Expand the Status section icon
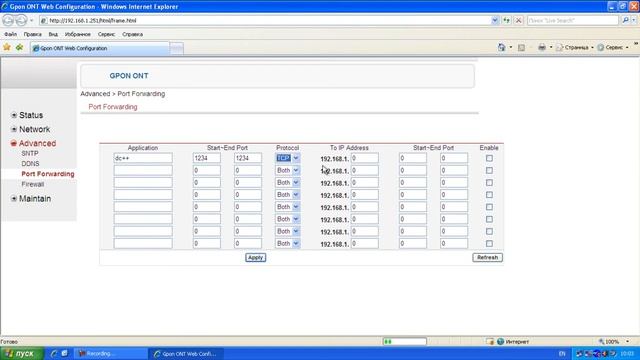The height and width of the screenshot is (360, 640). point(14,115)
